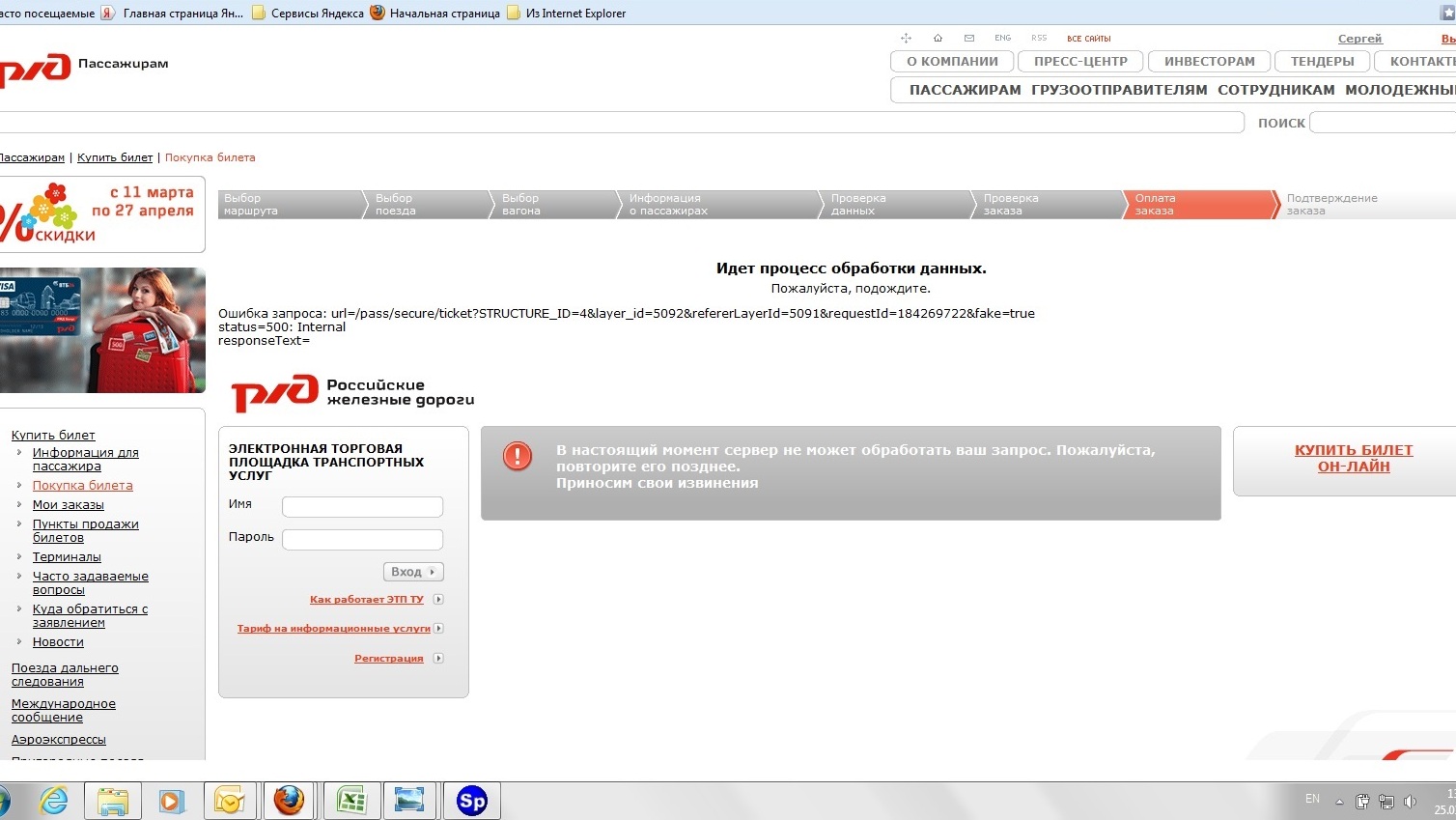Click the spring discounts promo banner

pos(102,213)
